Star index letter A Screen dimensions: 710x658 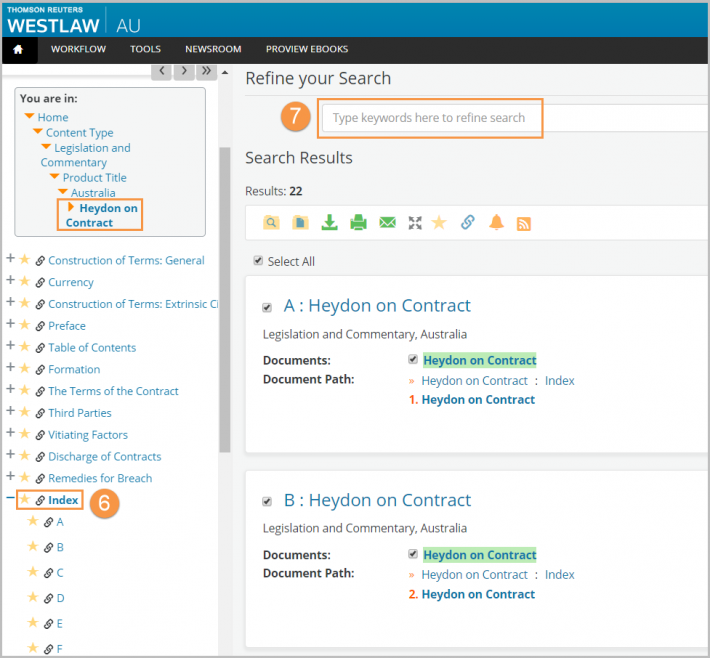(33, 521)
